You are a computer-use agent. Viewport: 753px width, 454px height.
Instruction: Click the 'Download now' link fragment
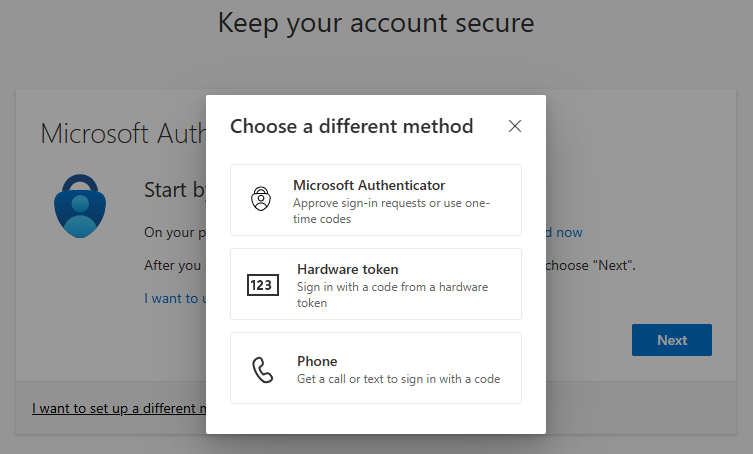[x=564, y=232]
